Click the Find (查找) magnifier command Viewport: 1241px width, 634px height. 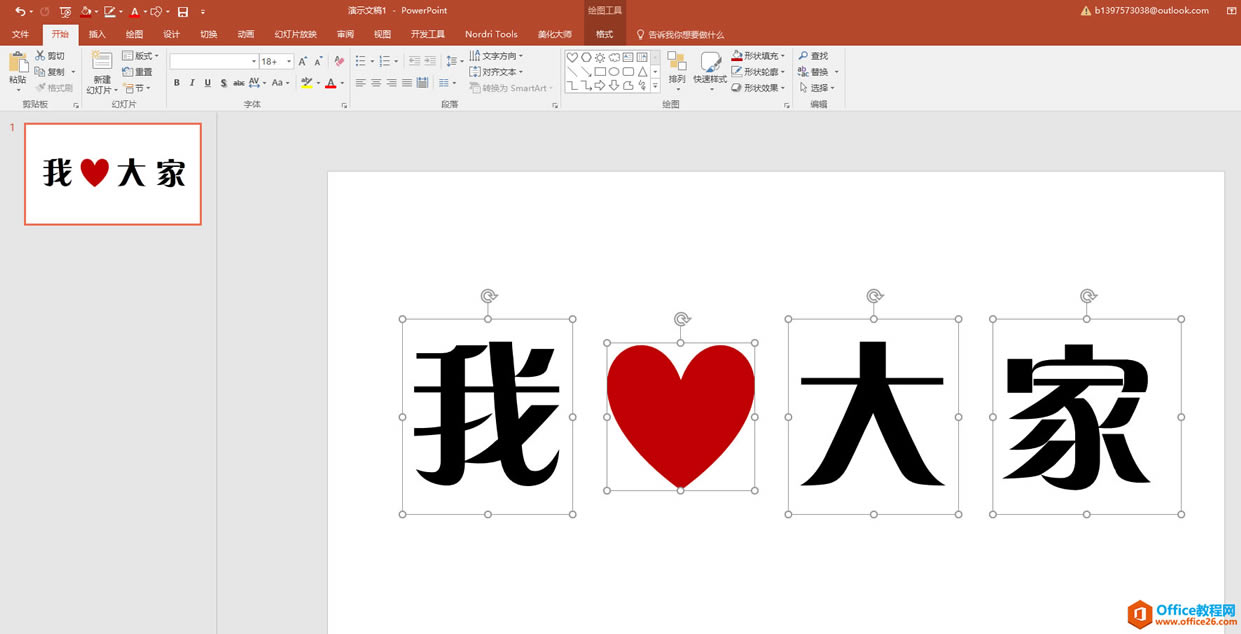tap(813, 56)
